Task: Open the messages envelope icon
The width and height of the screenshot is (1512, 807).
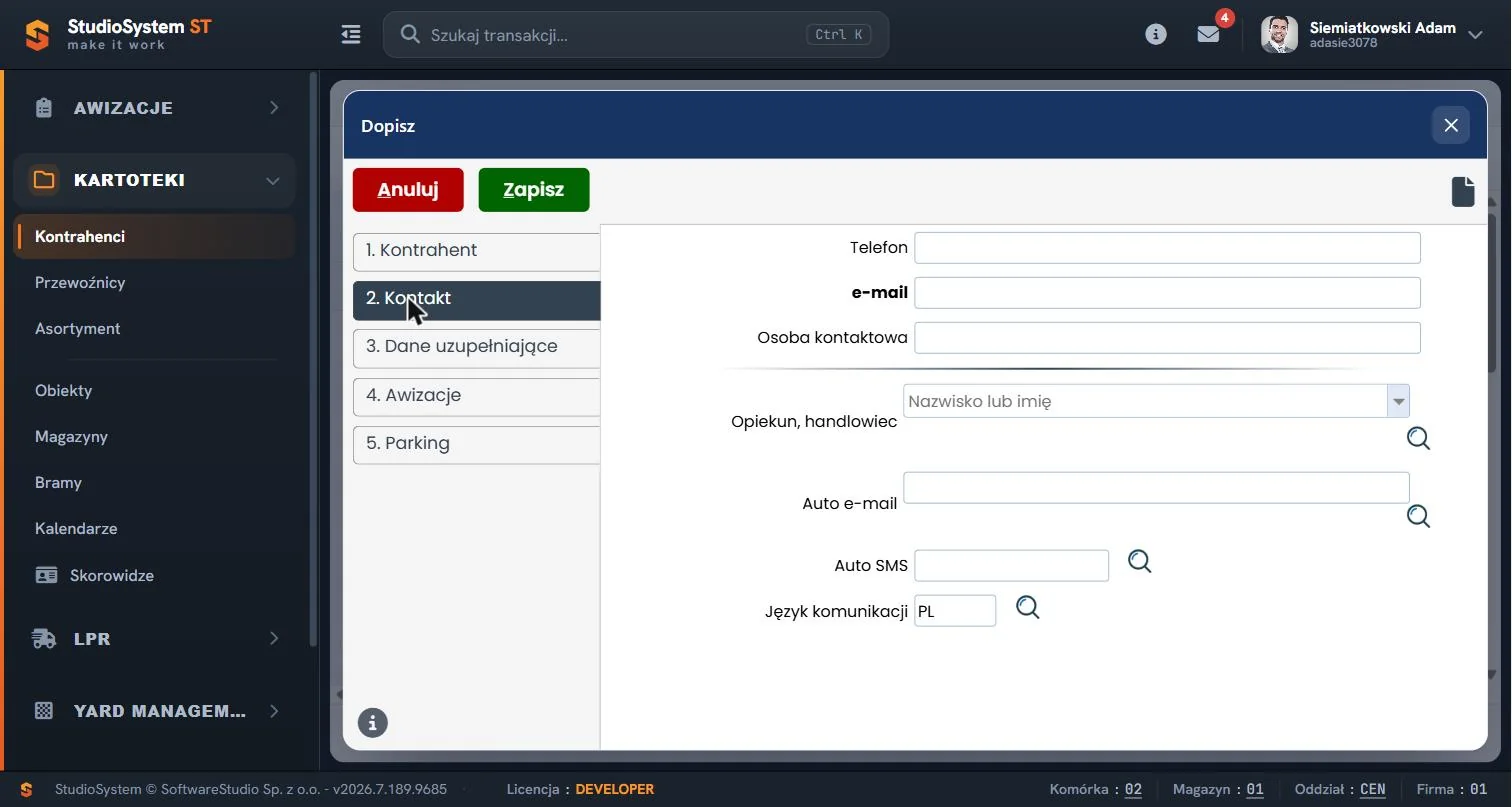Action: coord(1208,35)
